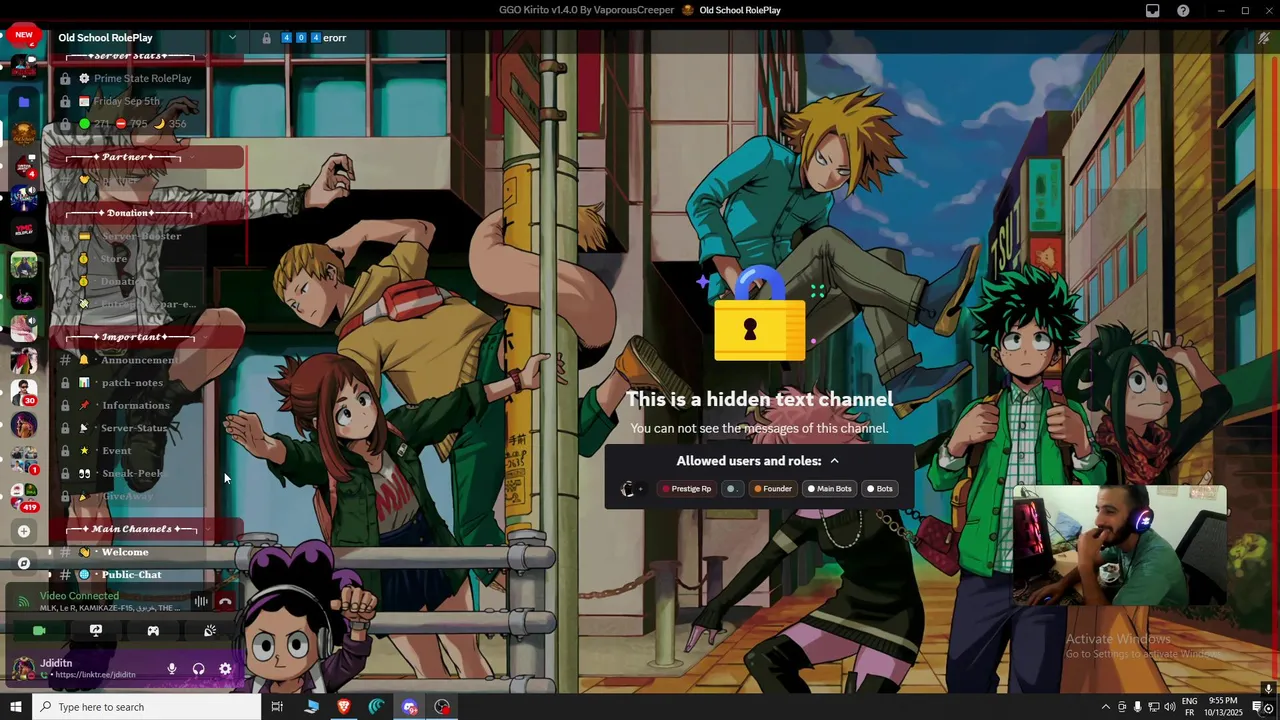Select the YMC Roleplay server icon
This screenshot has width=1280, height=720.
[x=24, y=230]
